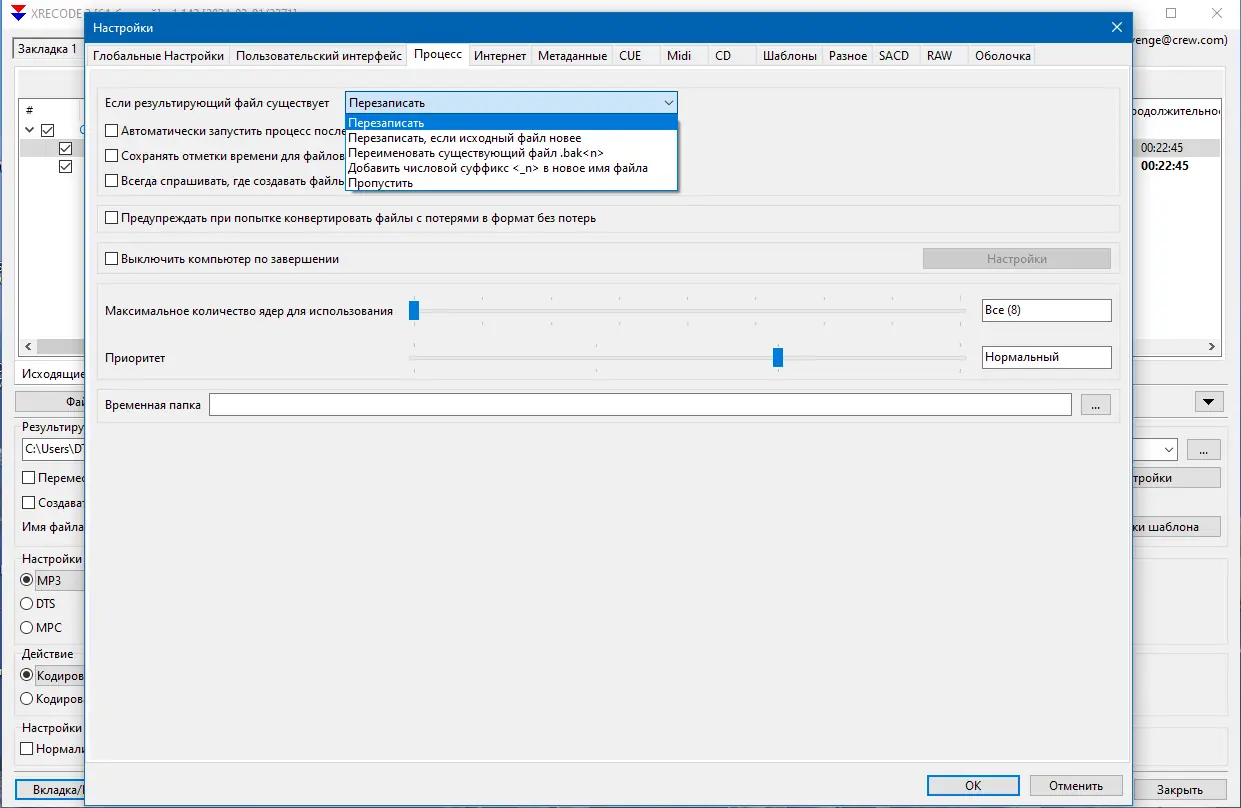Open the CUE settings tab
The image size is (1241, 808).
pos(630,56)
